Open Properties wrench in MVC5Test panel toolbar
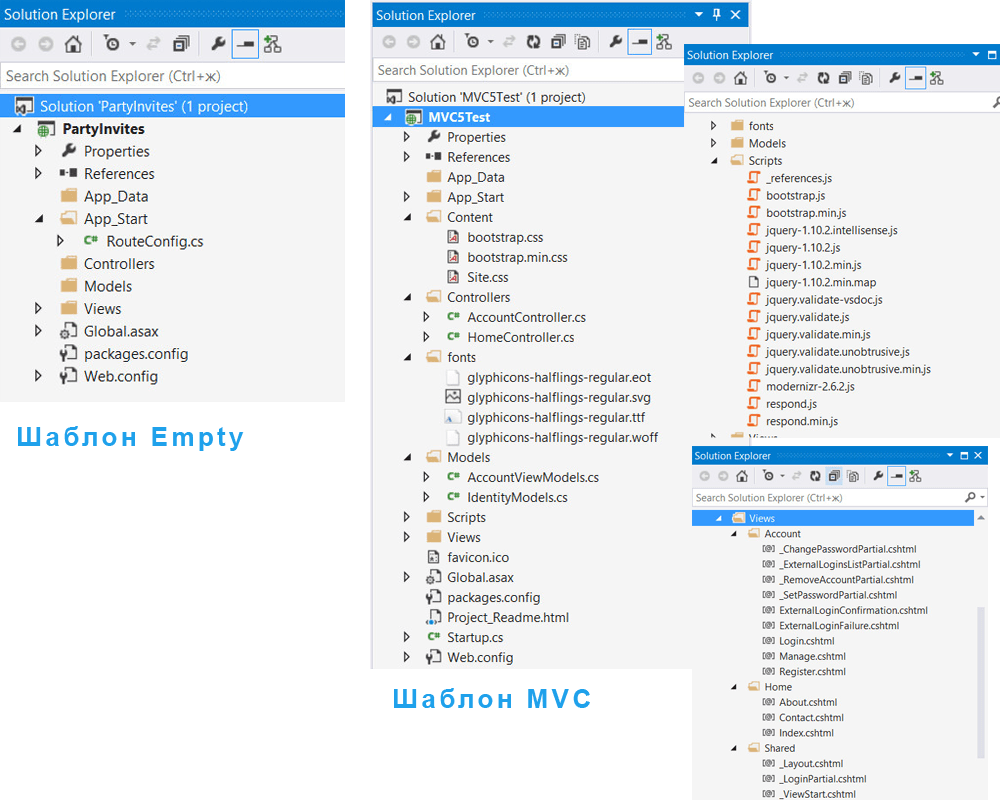Screen dimensions: 1000x800 pyautogui.click(x=615, y=42)
